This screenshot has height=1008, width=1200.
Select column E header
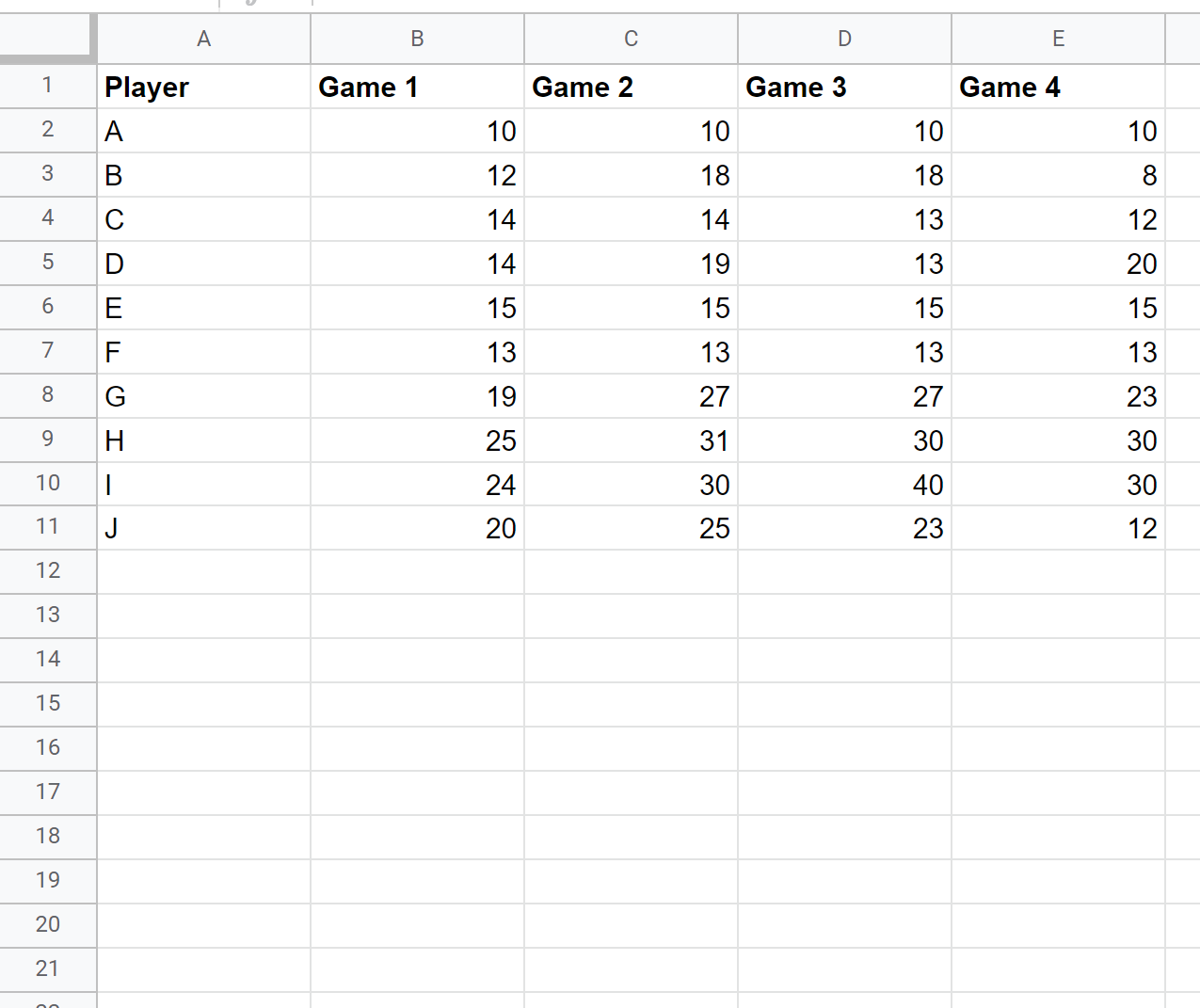[1058, 39]
